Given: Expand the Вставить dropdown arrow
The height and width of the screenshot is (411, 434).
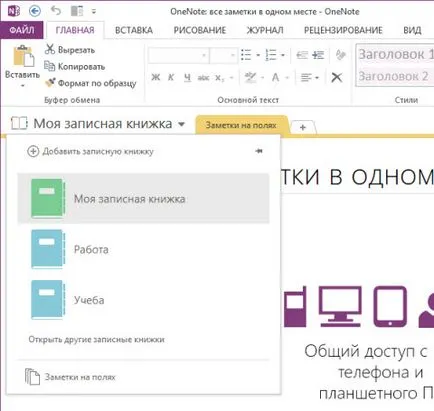Looking at the screenshot, I should click(x=23, y=86).
